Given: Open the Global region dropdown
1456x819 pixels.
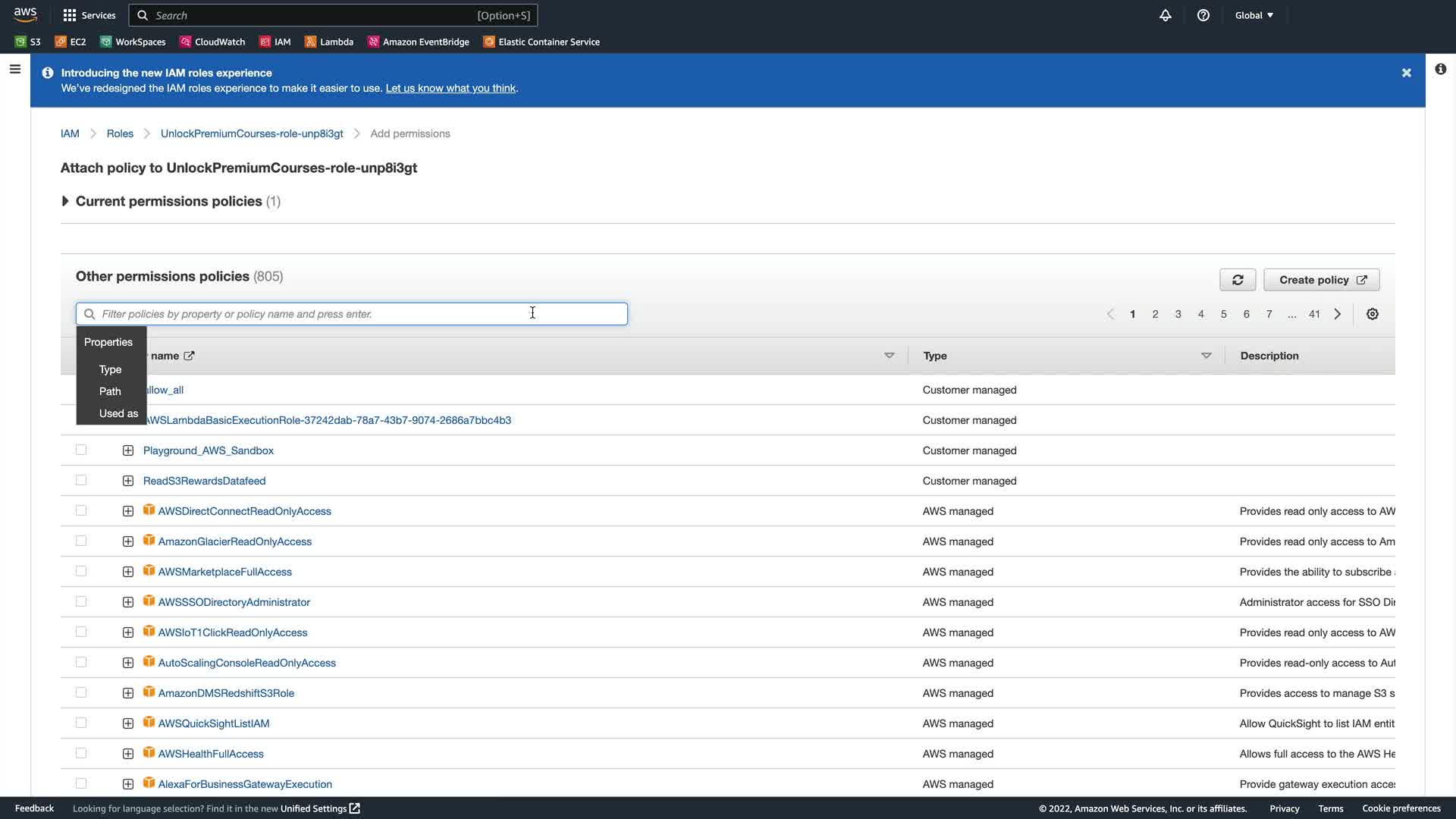Looking at the screenshot, I should [x=1254, y=15].
